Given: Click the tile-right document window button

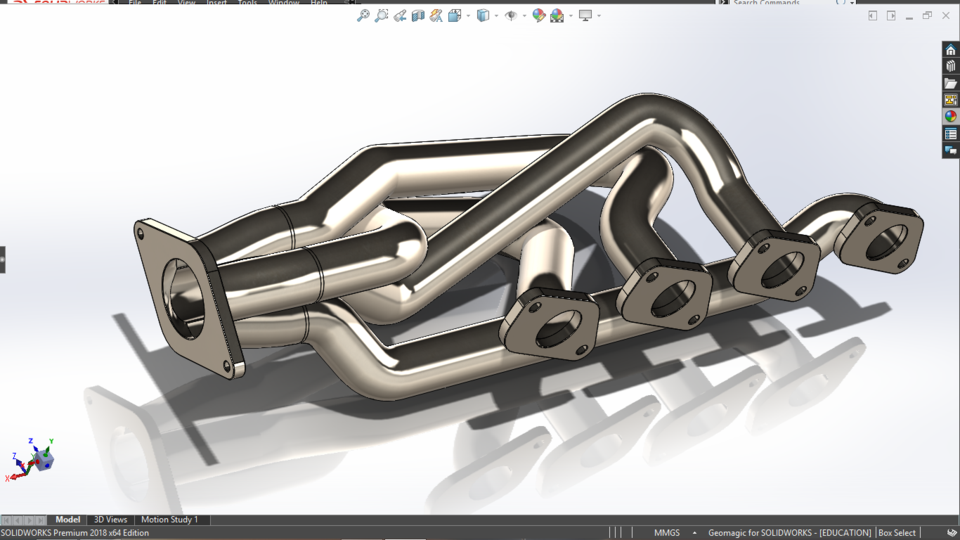Looking at the screenshot, I should tap(891, 16).
